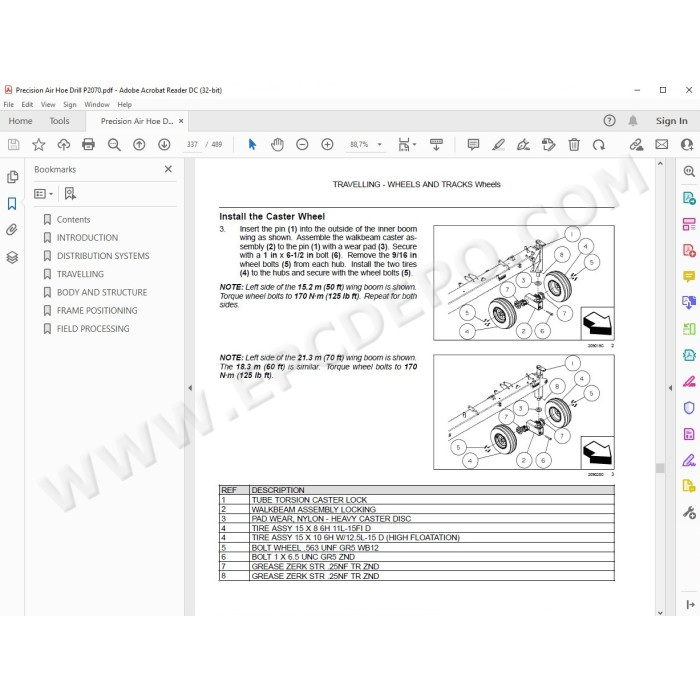The image size is (700, 700).
Task: Open the Sign menu
Action: (x=70, y=104)
